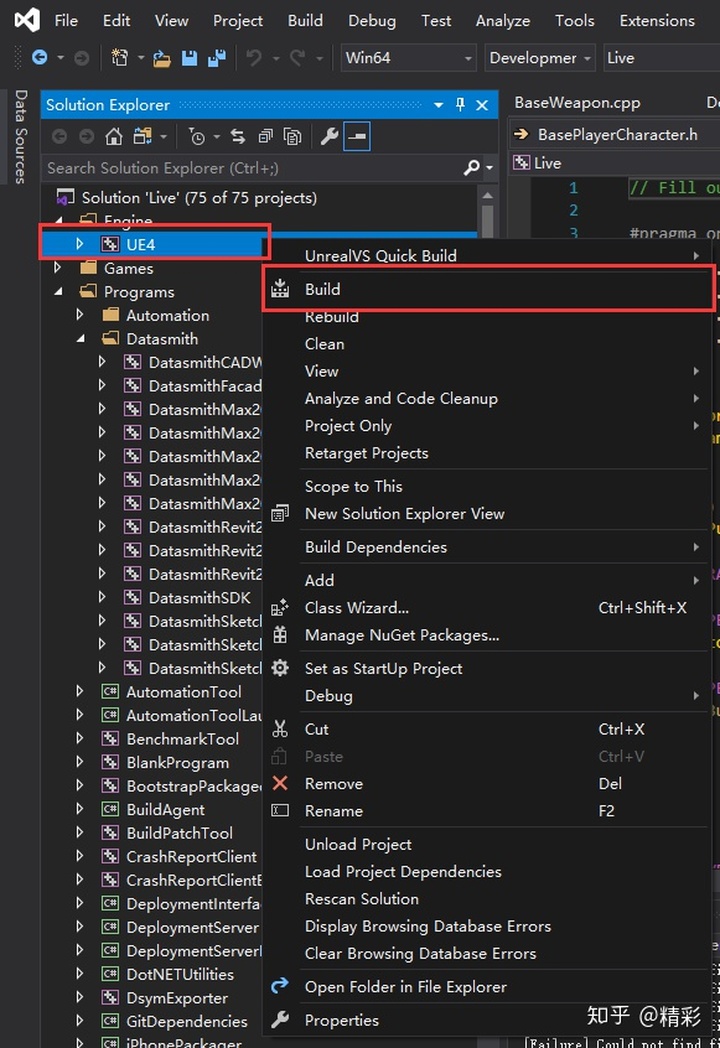The height and width of the screenshot is (1048, 720).
Task: Click the Visual Studio logo icon
Action: 27,20
